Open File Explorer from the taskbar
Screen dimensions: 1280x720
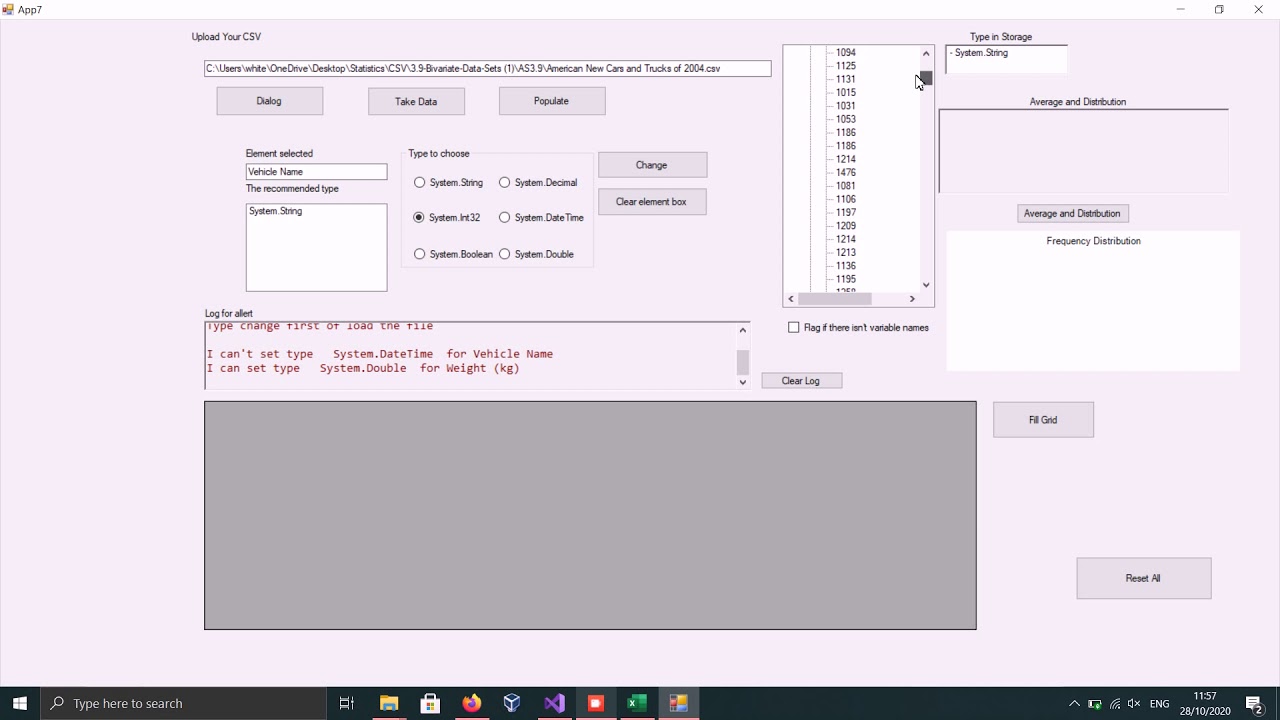389,703
